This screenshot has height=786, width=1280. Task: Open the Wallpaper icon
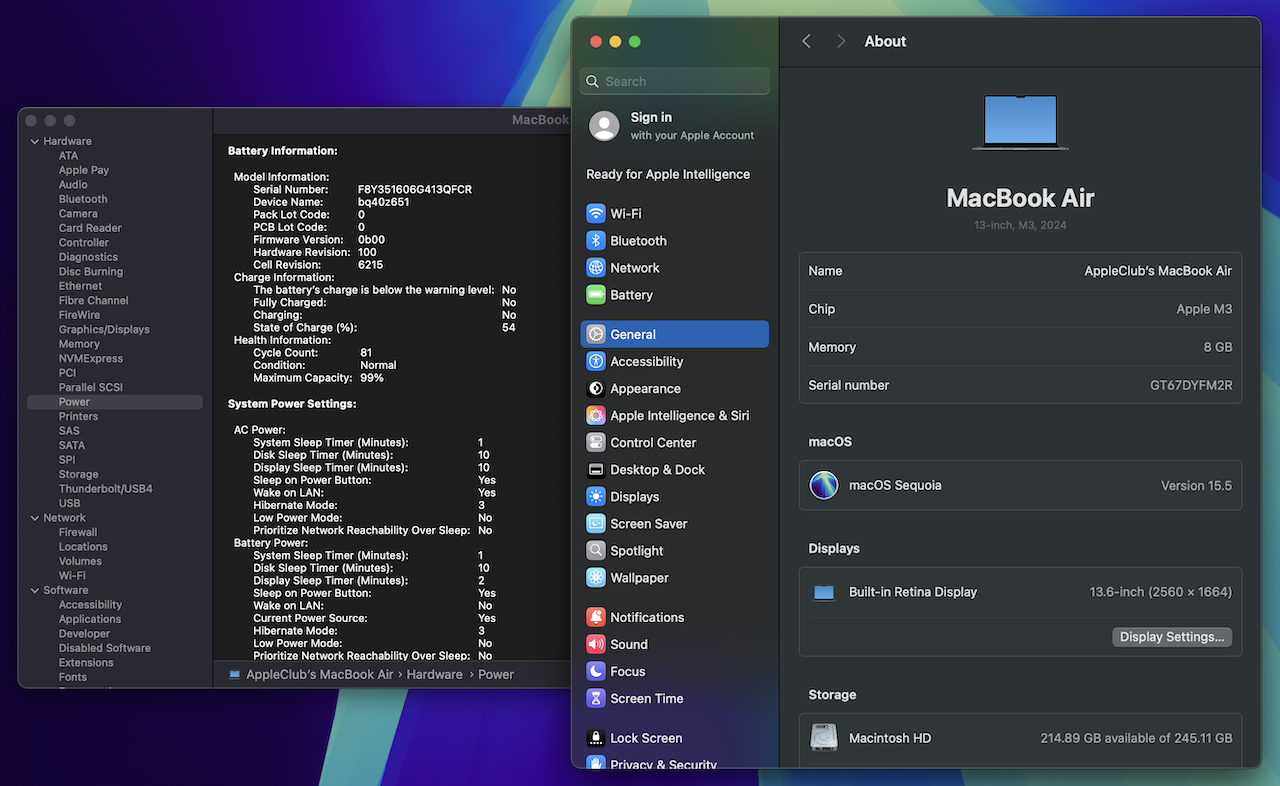[x=596, y=577]
